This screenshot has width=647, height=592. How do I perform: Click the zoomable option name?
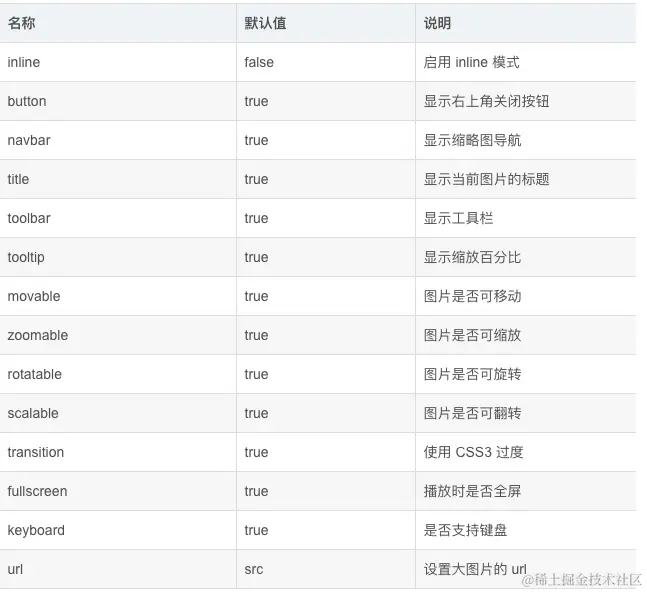[x=38, y=335]
